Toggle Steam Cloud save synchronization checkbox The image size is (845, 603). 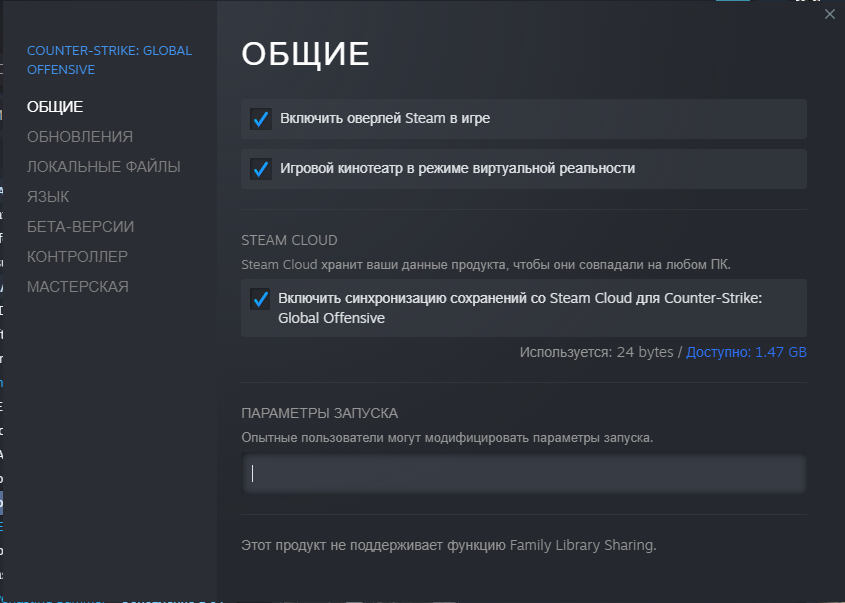coord(261,299)
